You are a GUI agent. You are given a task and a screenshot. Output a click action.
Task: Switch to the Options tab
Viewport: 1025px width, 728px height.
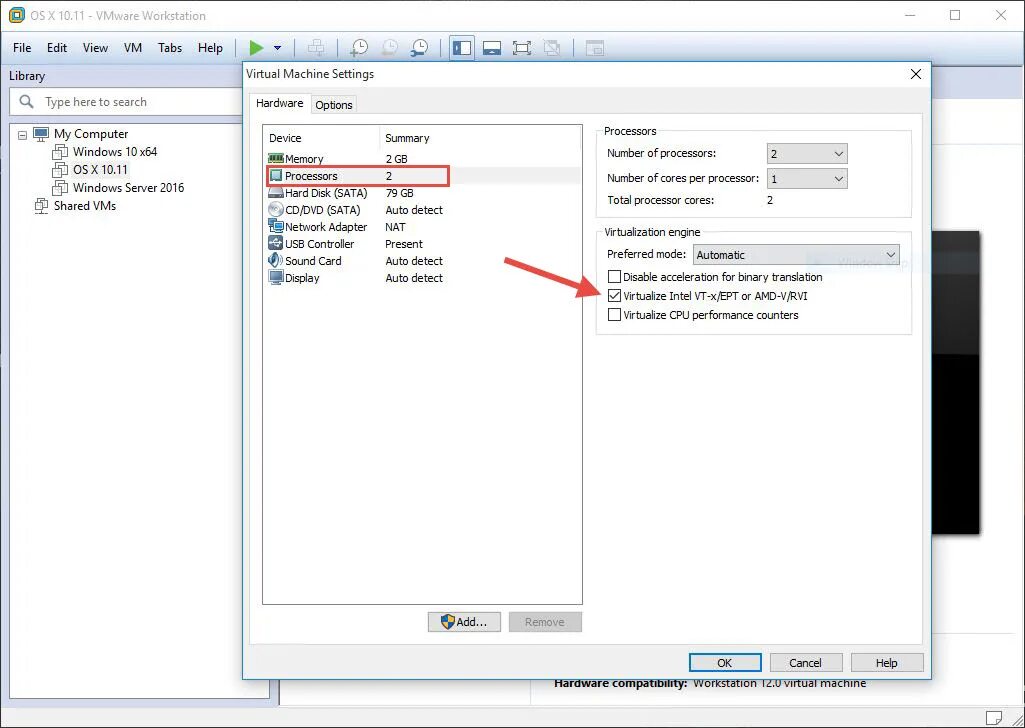tap(334, 104)
